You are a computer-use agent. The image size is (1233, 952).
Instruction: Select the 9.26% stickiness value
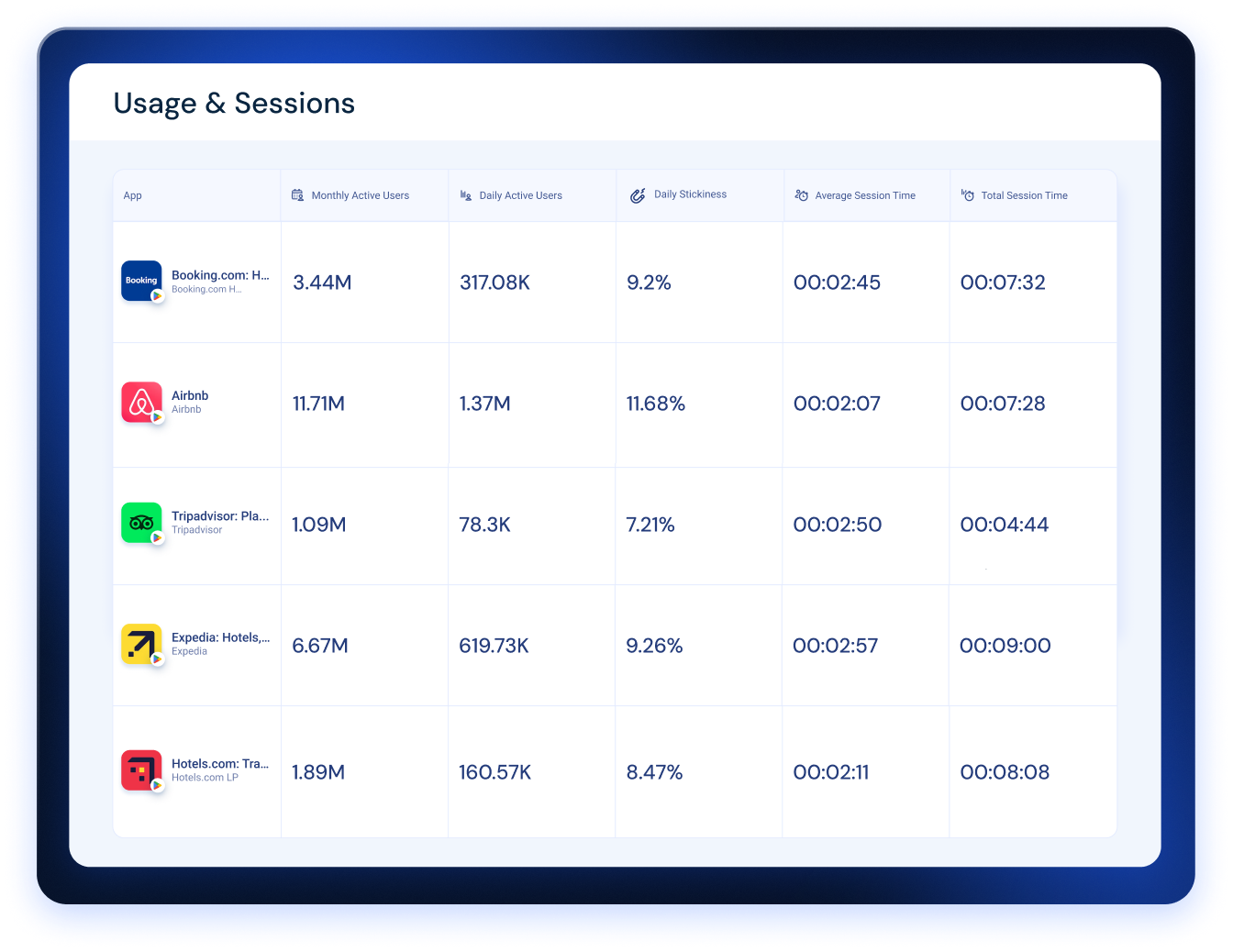[654, 646]
